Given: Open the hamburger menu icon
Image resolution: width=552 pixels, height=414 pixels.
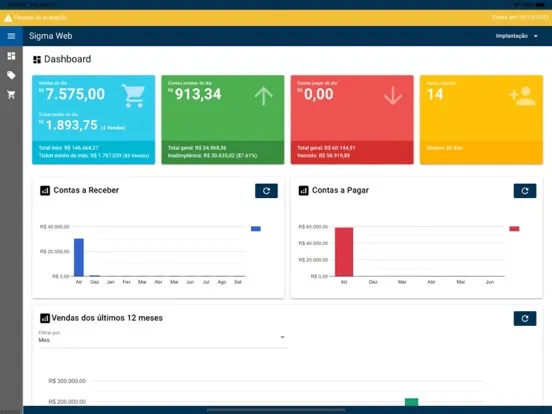Looking at the screenshot, I should click(11, 36).
